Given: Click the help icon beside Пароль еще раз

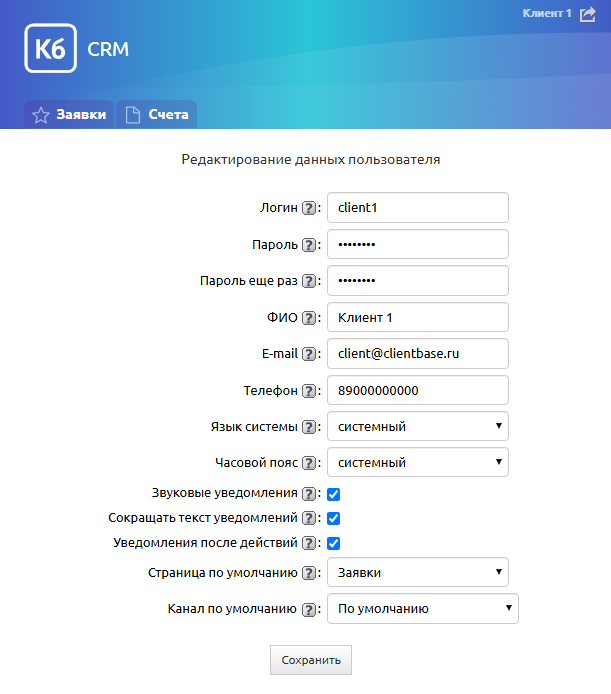Looking at the screenshot, I should 309,281.
